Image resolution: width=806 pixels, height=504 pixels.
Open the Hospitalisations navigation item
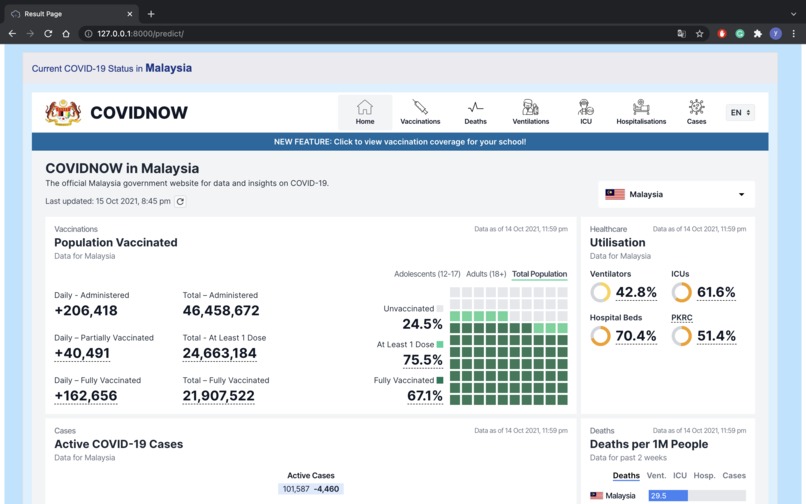tap(641, 112)
